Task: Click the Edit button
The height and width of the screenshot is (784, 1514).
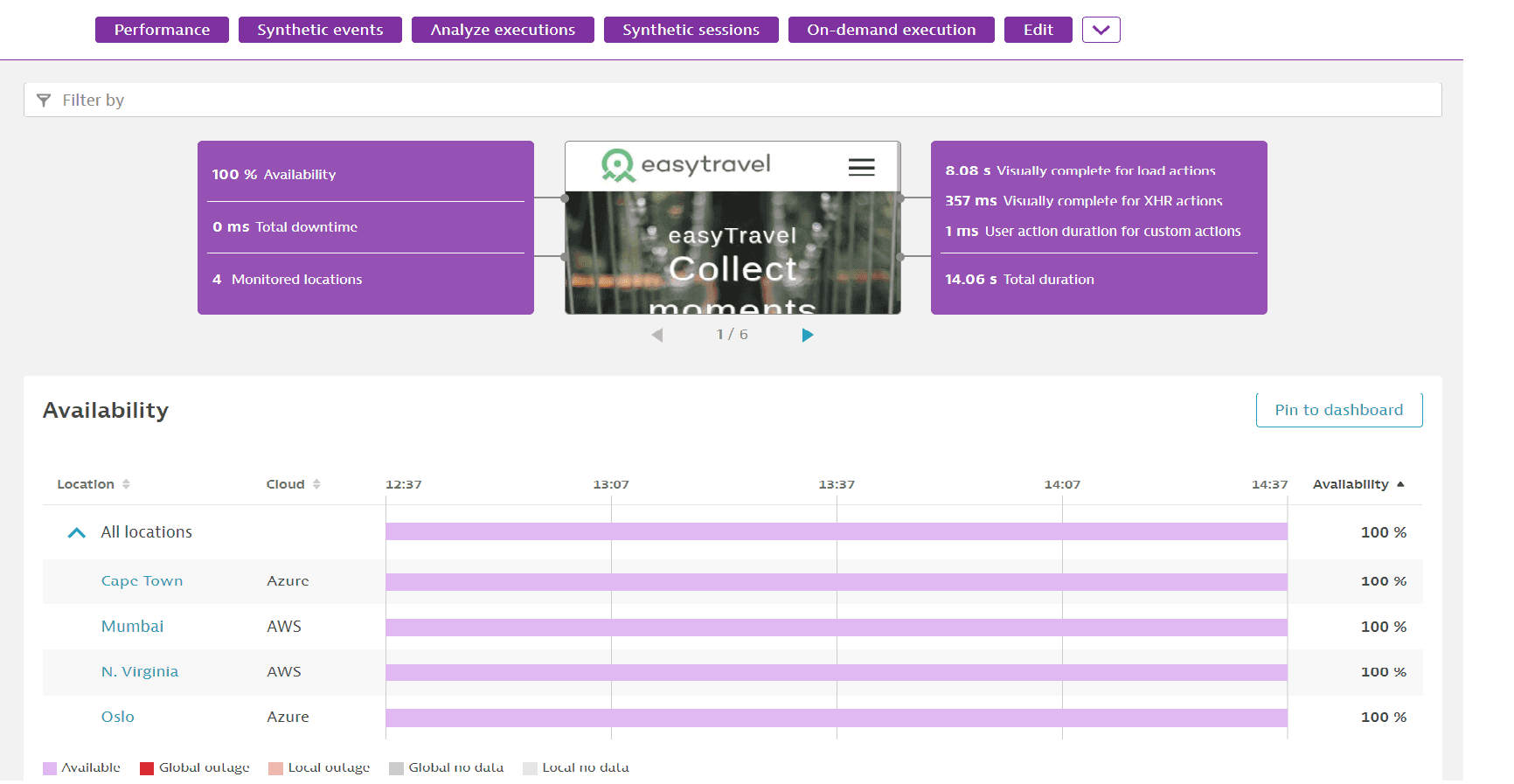Action: click(x=1038, y=30)
